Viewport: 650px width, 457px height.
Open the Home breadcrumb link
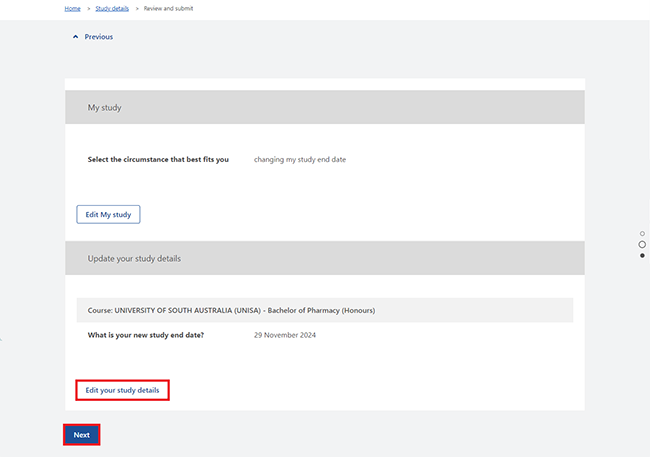tap(73, 9)
